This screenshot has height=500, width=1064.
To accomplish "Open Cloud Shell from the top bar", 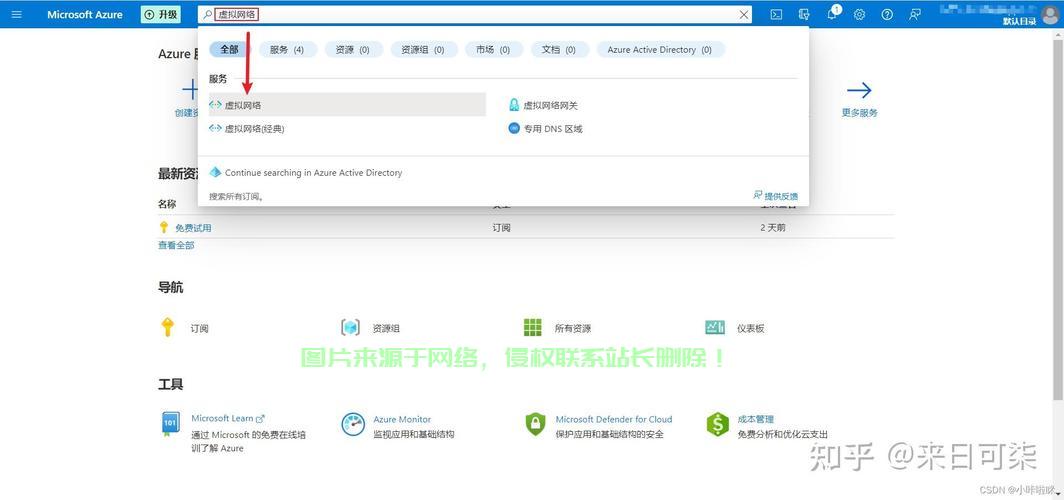I will pyautogui.click(x=777, y=14).
